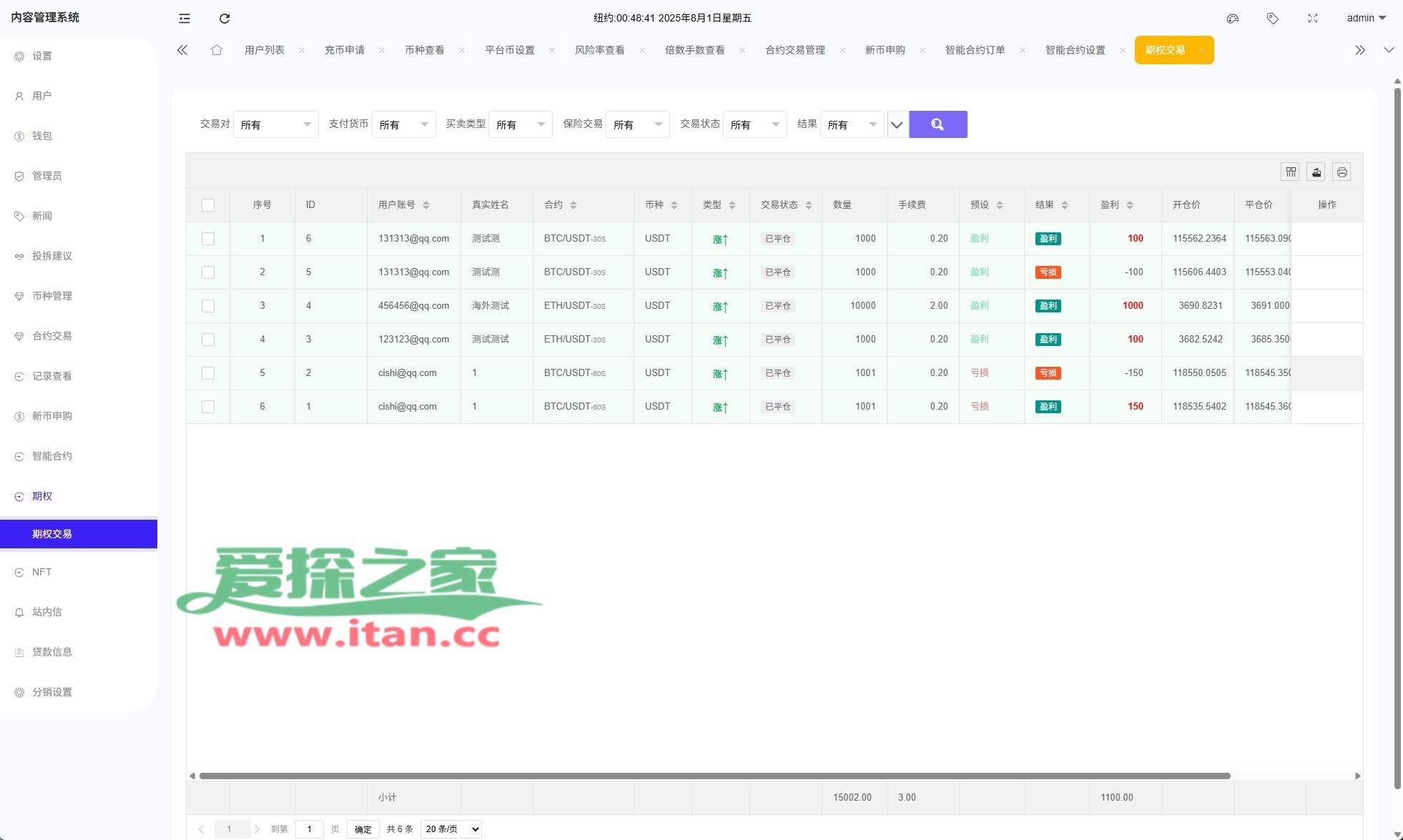Open 合约交易 in the sidebar menu
This screenshot has height=840, width=1403.
[x=51, y=336]
